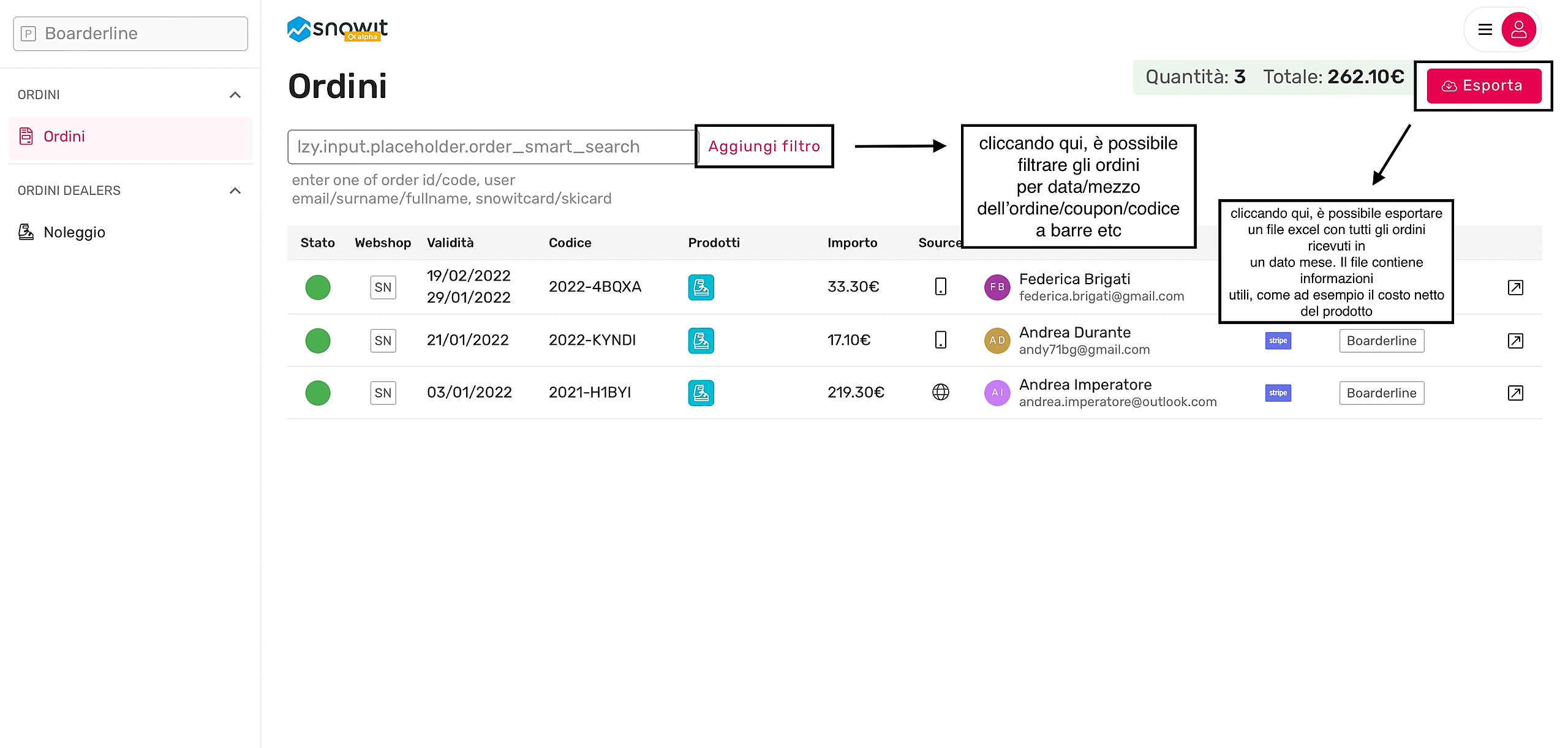The width and height of the screenshot is (1568, 748).
Task: Collapse the ORDINI sidebar section
Action: (x=235, y=95)
